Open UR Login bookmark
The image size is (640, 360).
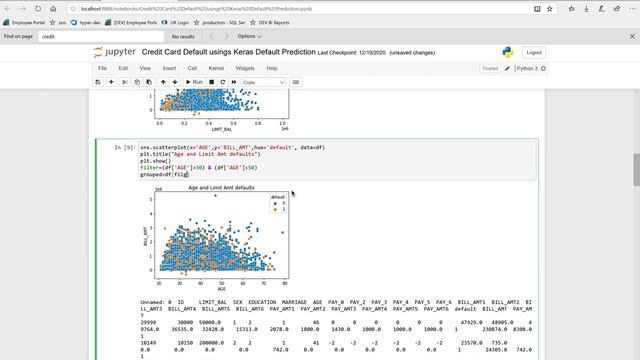point(176,23)
